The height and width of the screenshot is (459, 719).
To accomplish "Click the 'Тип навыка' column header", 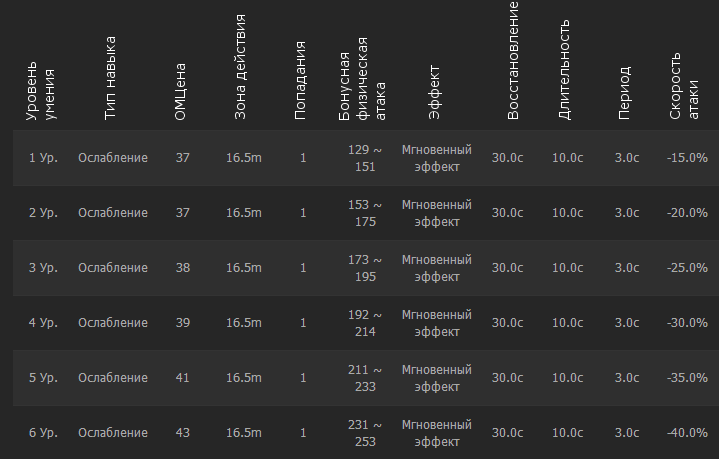I will [x=110, y=78].
